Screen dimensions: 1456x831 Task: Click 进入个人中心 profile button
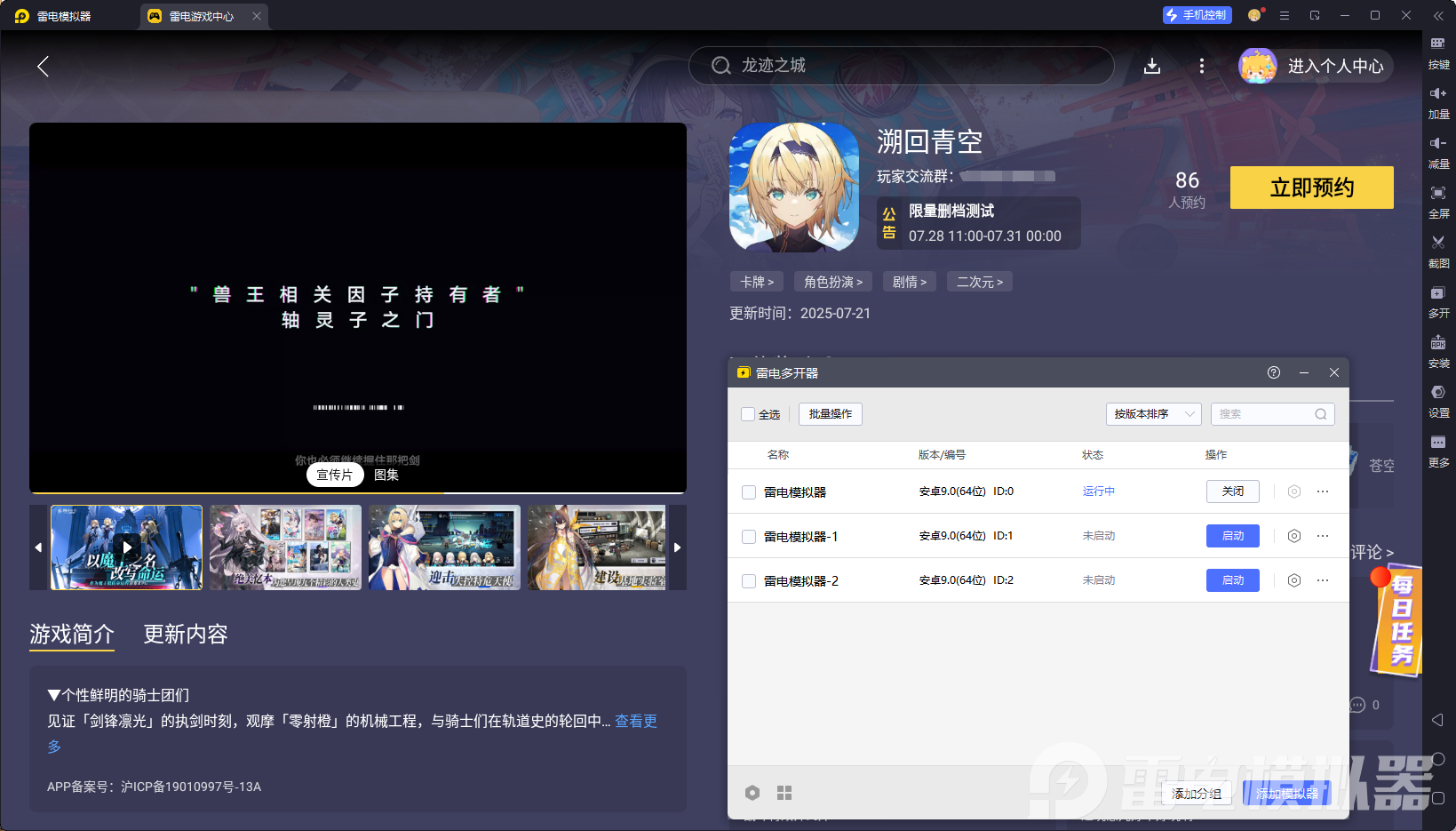coord(1316,66)
